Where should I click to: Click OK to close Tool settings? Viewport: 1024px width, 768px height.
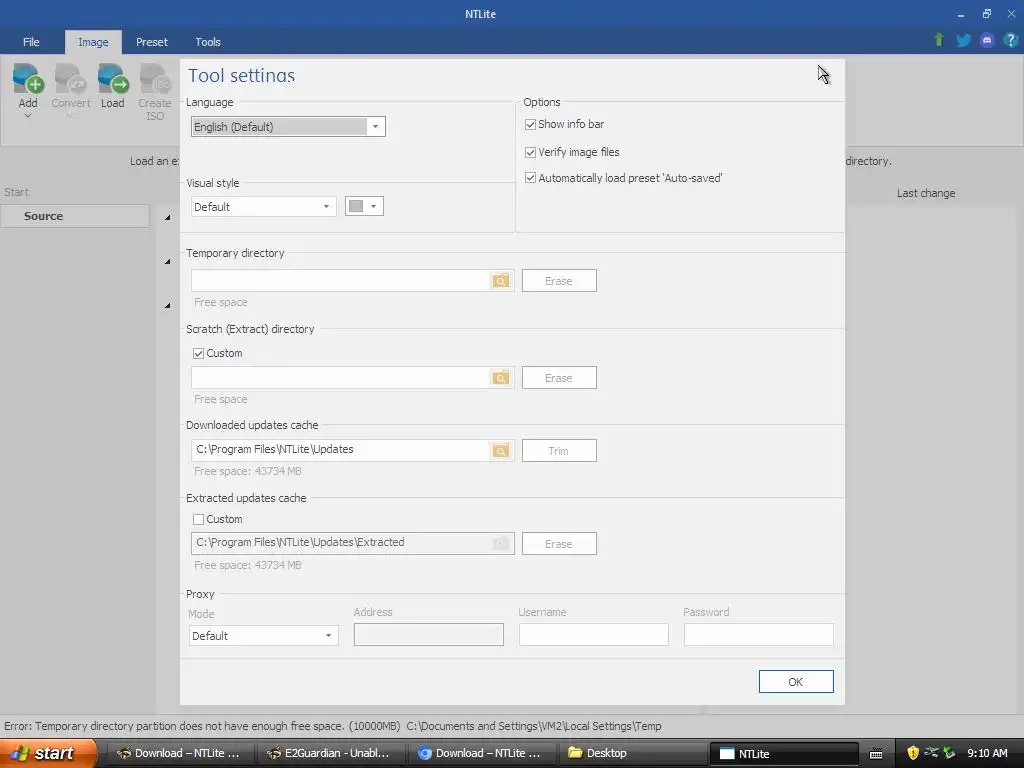(x=795, y=682)
